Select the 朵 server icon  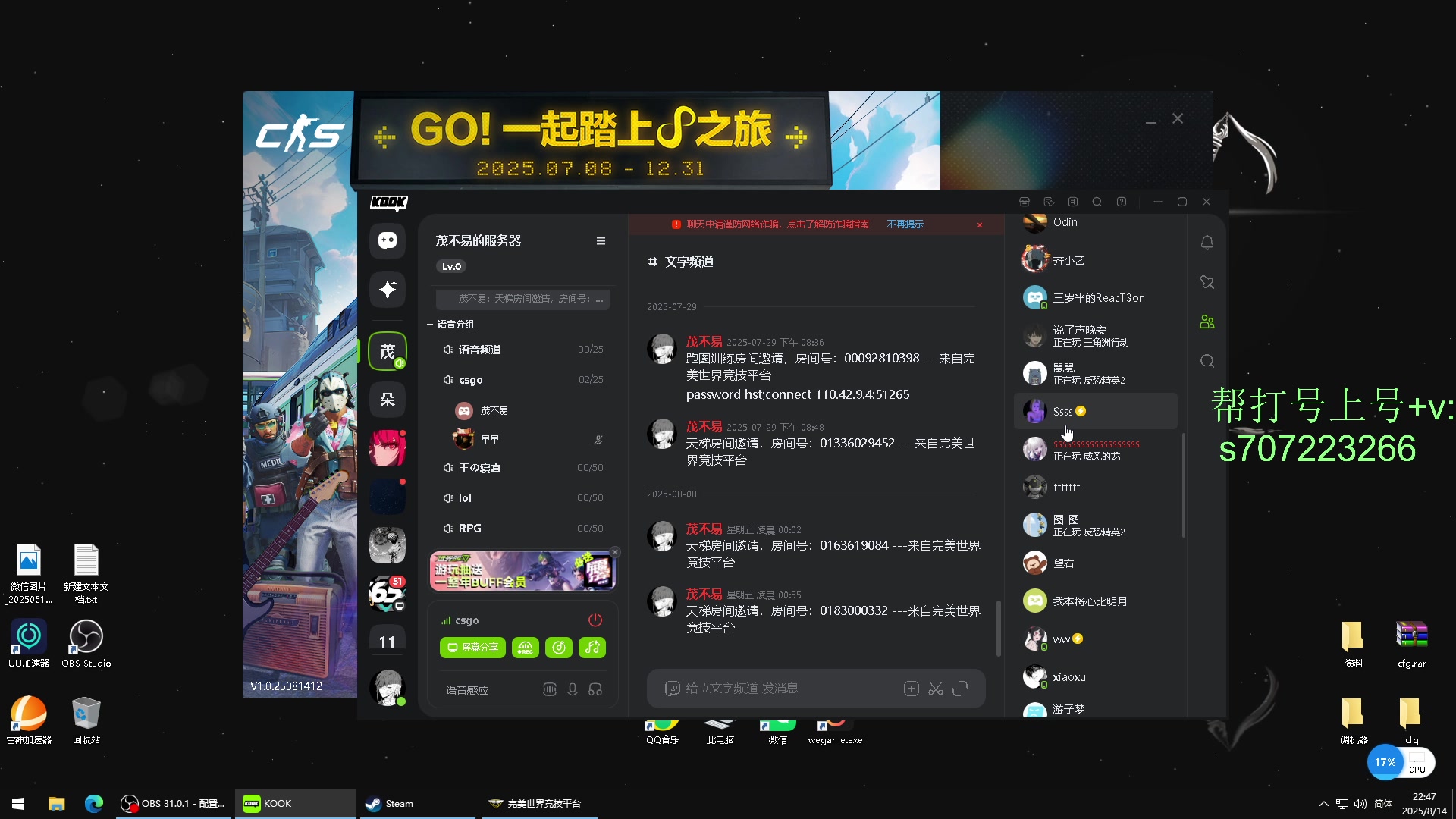click(388, 400)
